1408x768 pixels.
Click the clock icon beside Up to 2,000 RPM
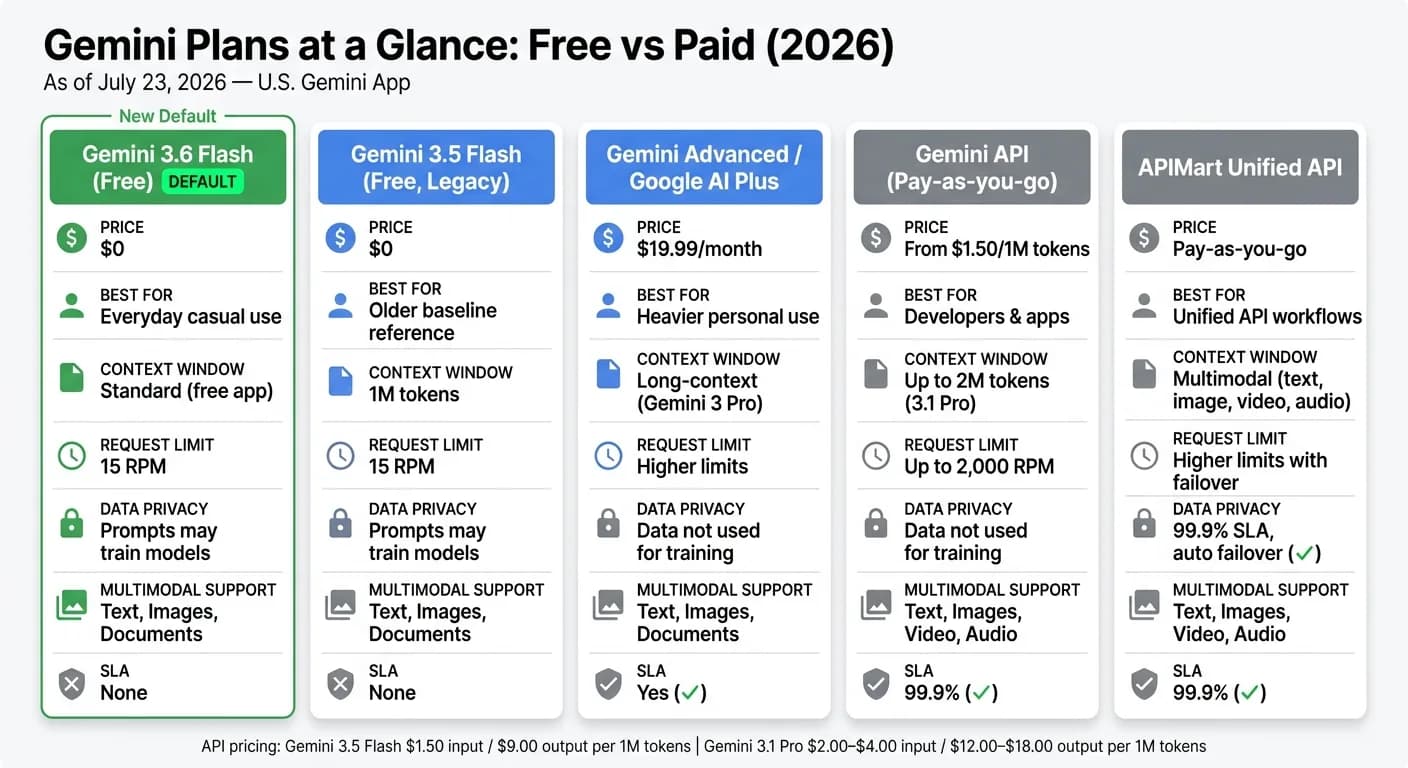pyautogui.click(x=876, y=456)
